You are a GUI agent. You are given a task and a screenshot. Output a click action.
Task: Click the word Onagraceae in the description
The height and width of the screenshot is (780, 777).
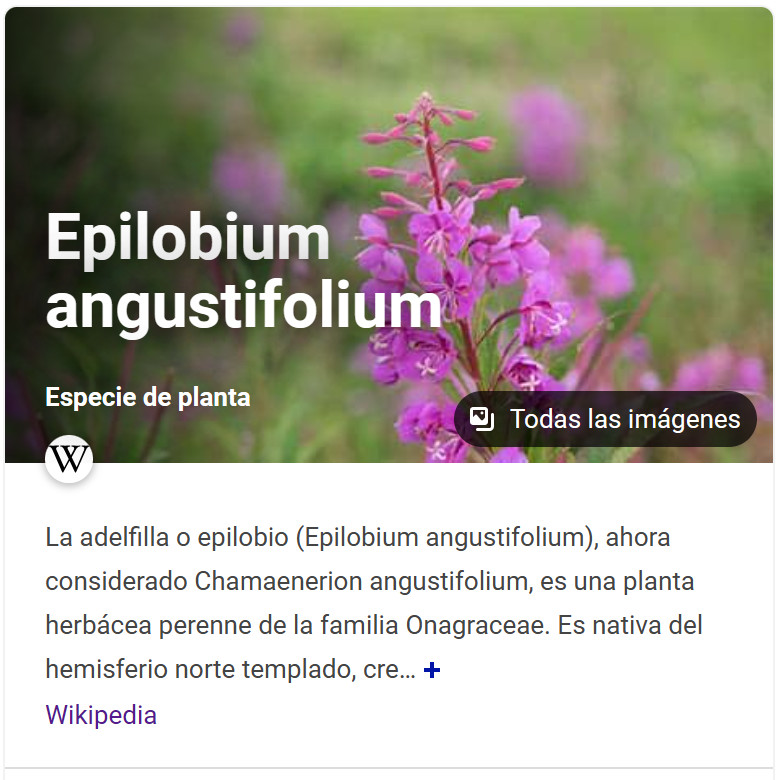click(x=477, y=625)
